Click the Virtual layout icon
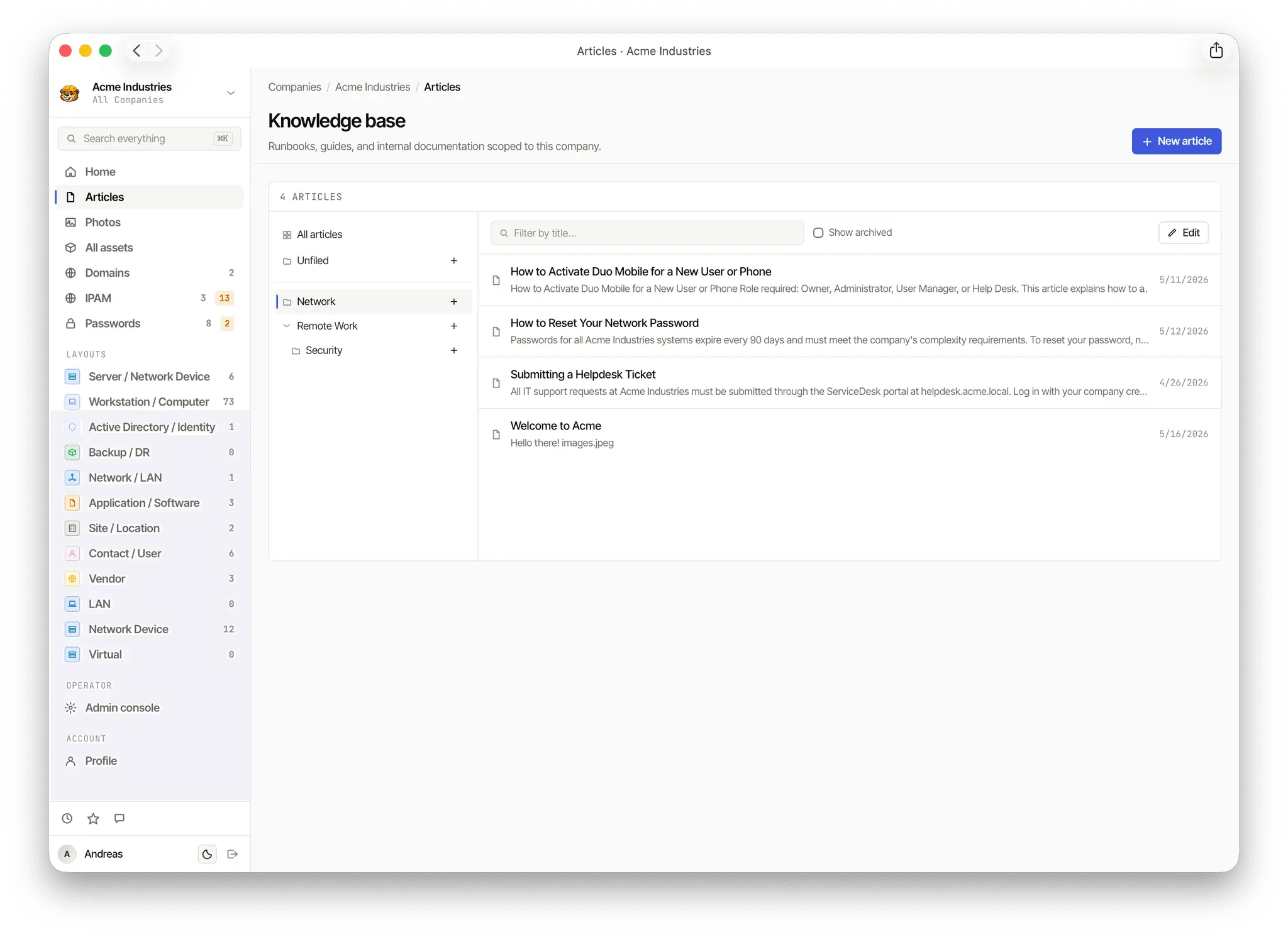Screen dimensions: 1288x937 tap(72, 654)
